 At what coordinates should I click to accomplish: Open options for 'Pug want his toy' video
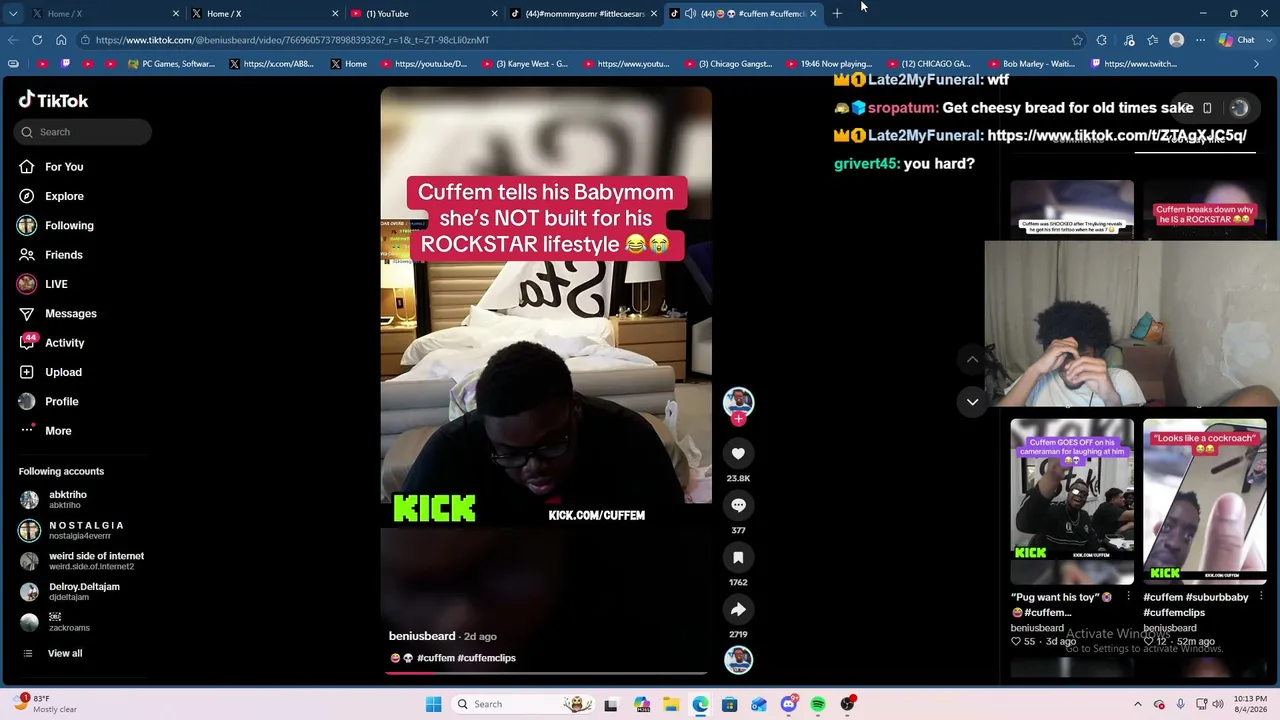point(1129,597)
